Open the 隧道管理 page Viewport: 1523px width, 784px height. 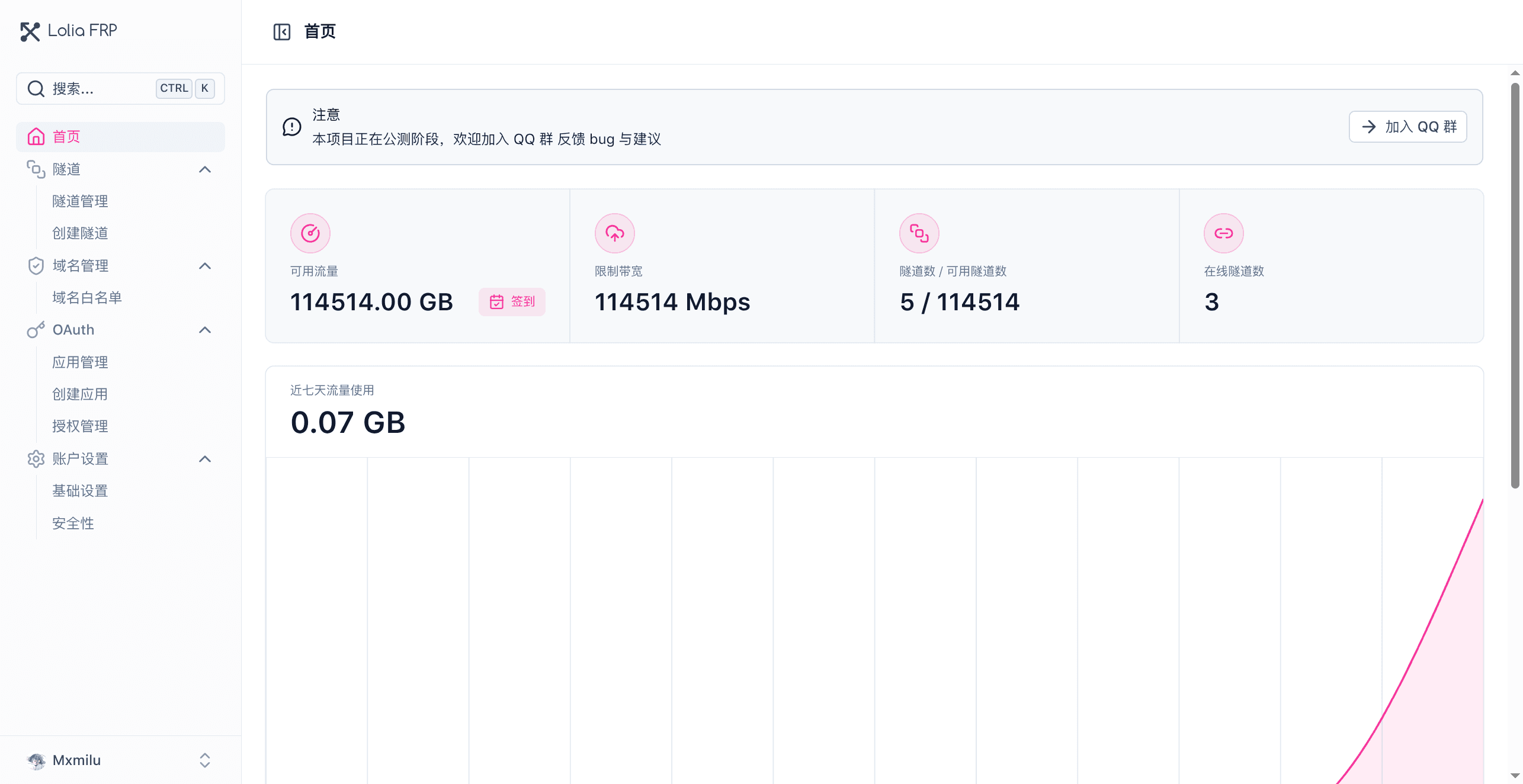click(x=79, y=201)
